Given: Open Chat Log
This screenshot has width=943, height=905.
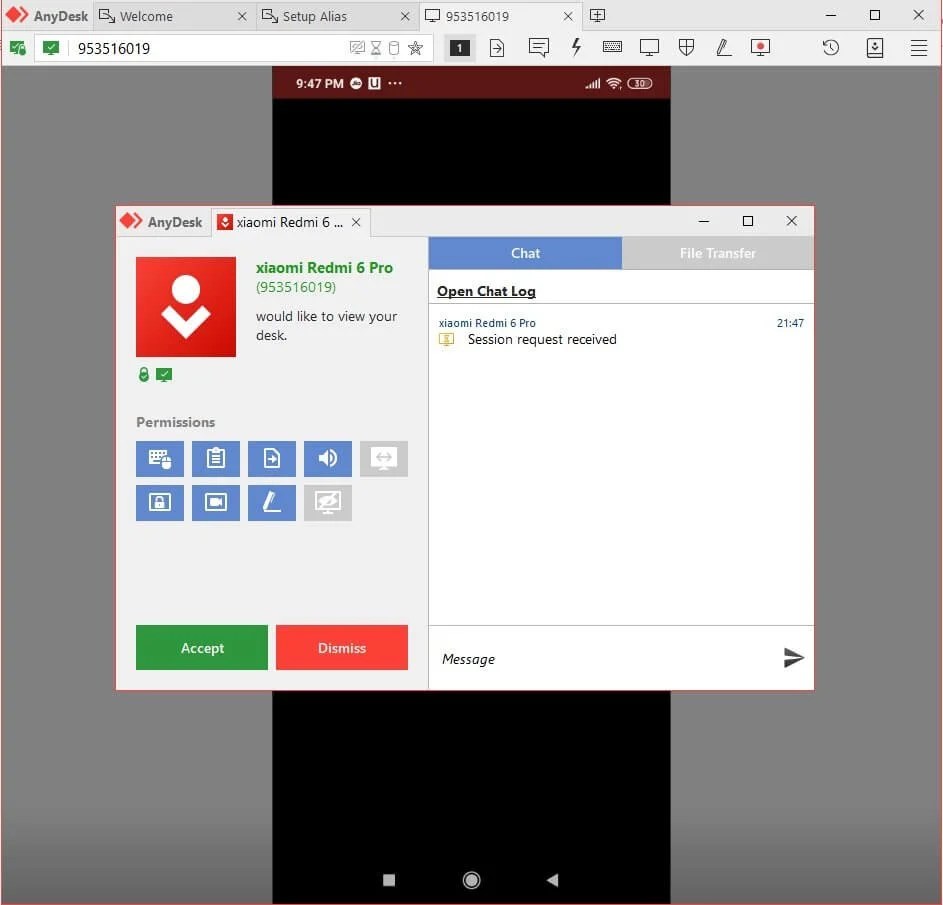Looking at the screenshot, I should tap(486, 291).
